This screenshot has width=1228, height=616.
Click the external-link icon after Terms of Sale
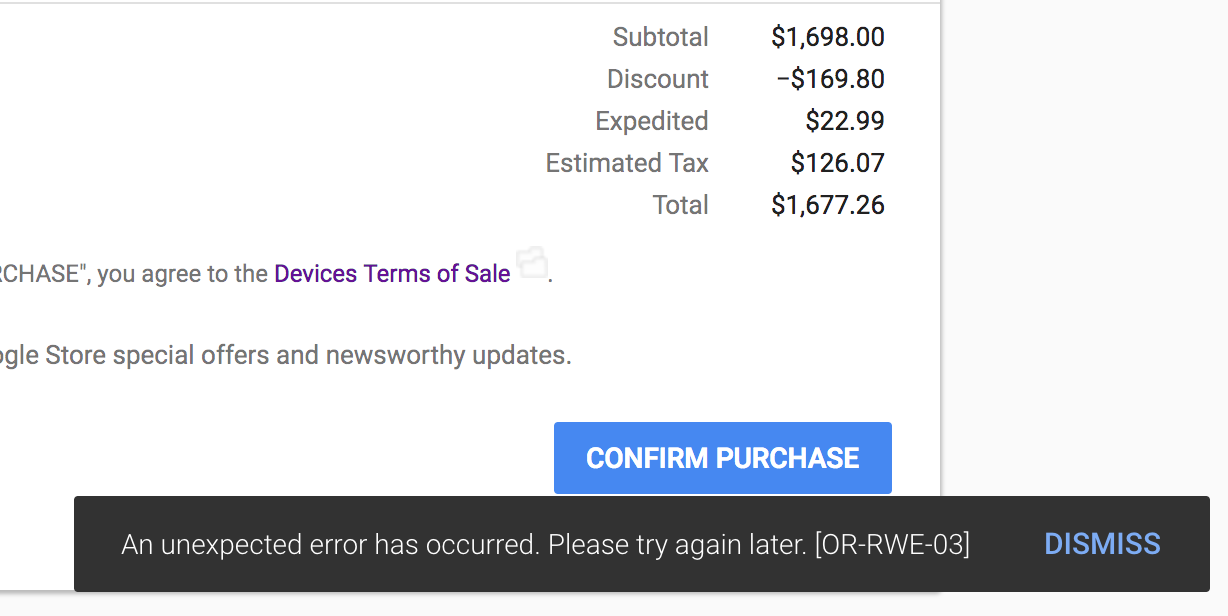533,263
